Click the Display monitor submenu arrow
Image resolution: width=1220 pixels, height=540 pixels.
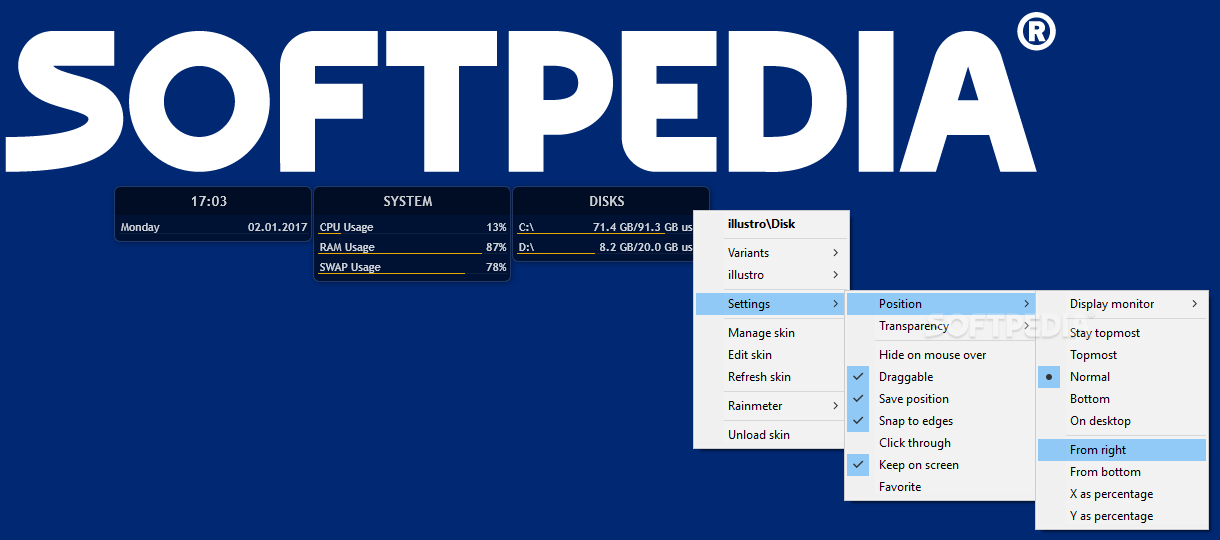click(1195, 304)
